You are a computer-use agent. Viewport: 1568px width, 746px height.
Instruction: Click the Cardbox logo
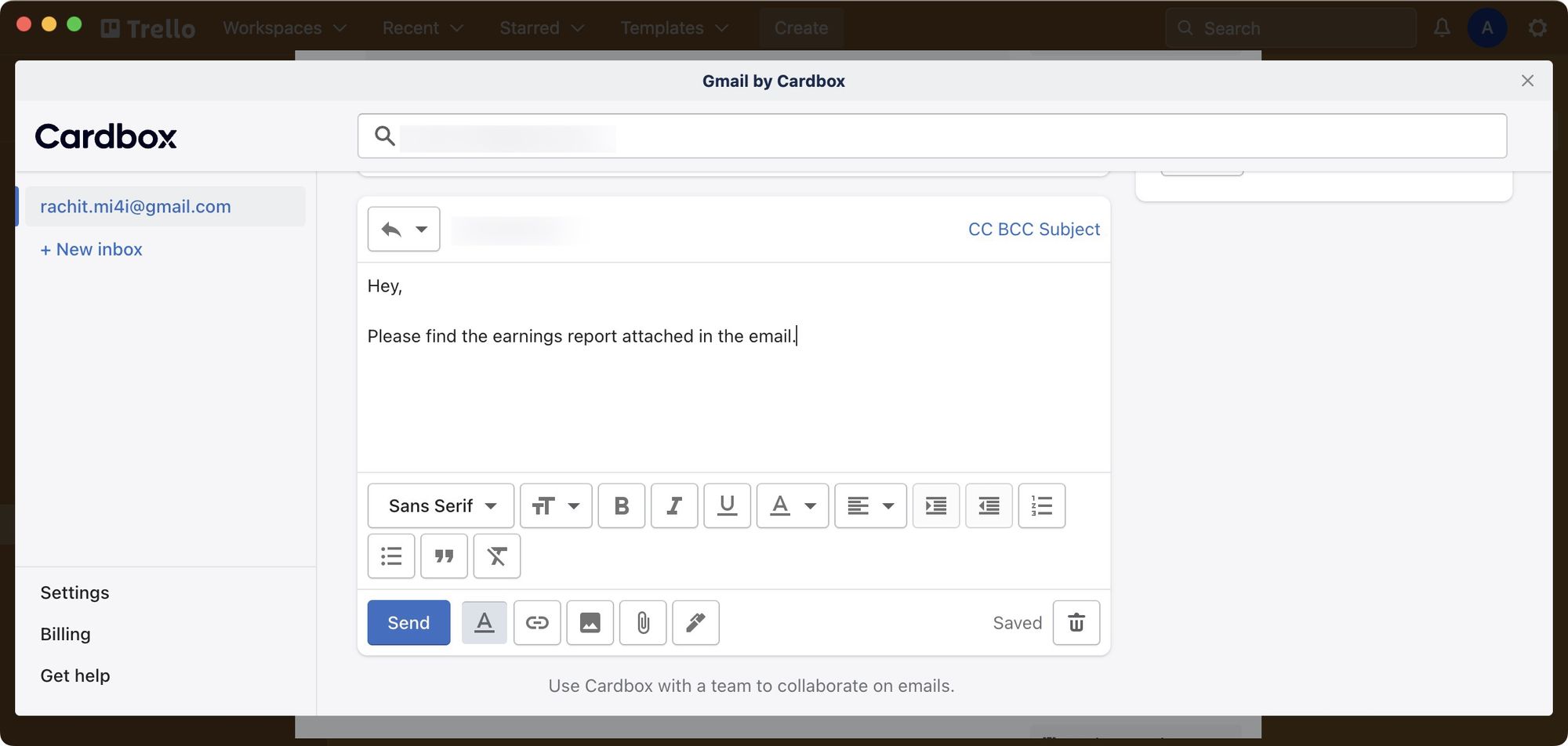click(x=106, y=136)
